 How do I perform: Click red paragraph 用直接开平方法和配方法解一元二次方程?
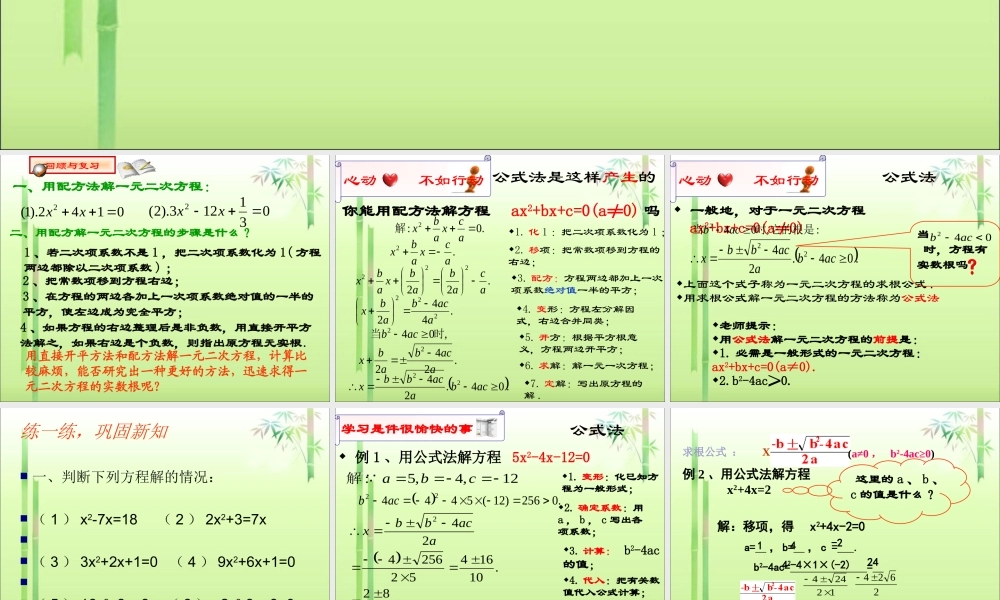pyautogui.click(x=166, y=370)
